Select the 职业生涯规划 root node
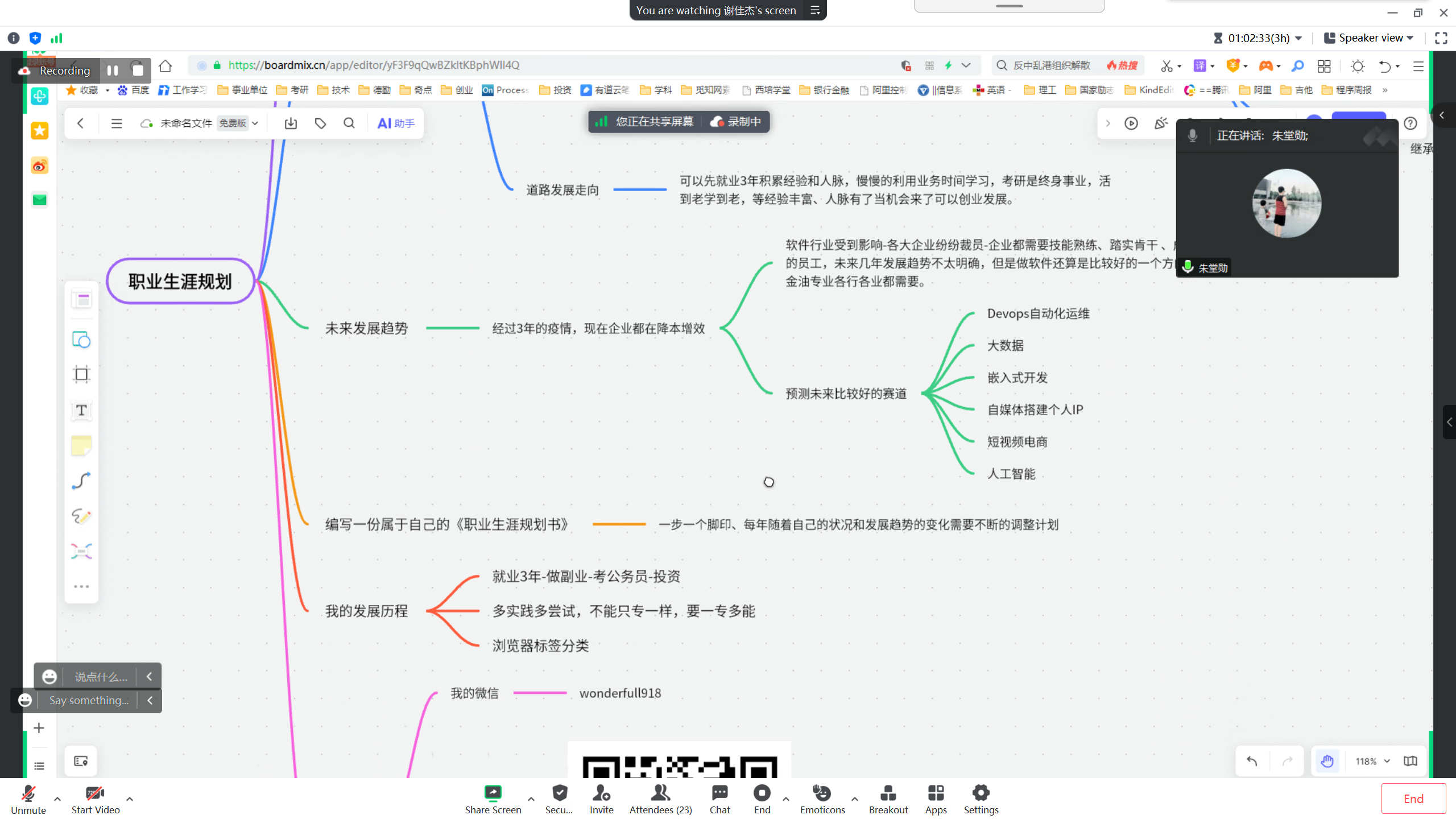The height and width of the screenshot is (819, 1456). pos(180,282)
